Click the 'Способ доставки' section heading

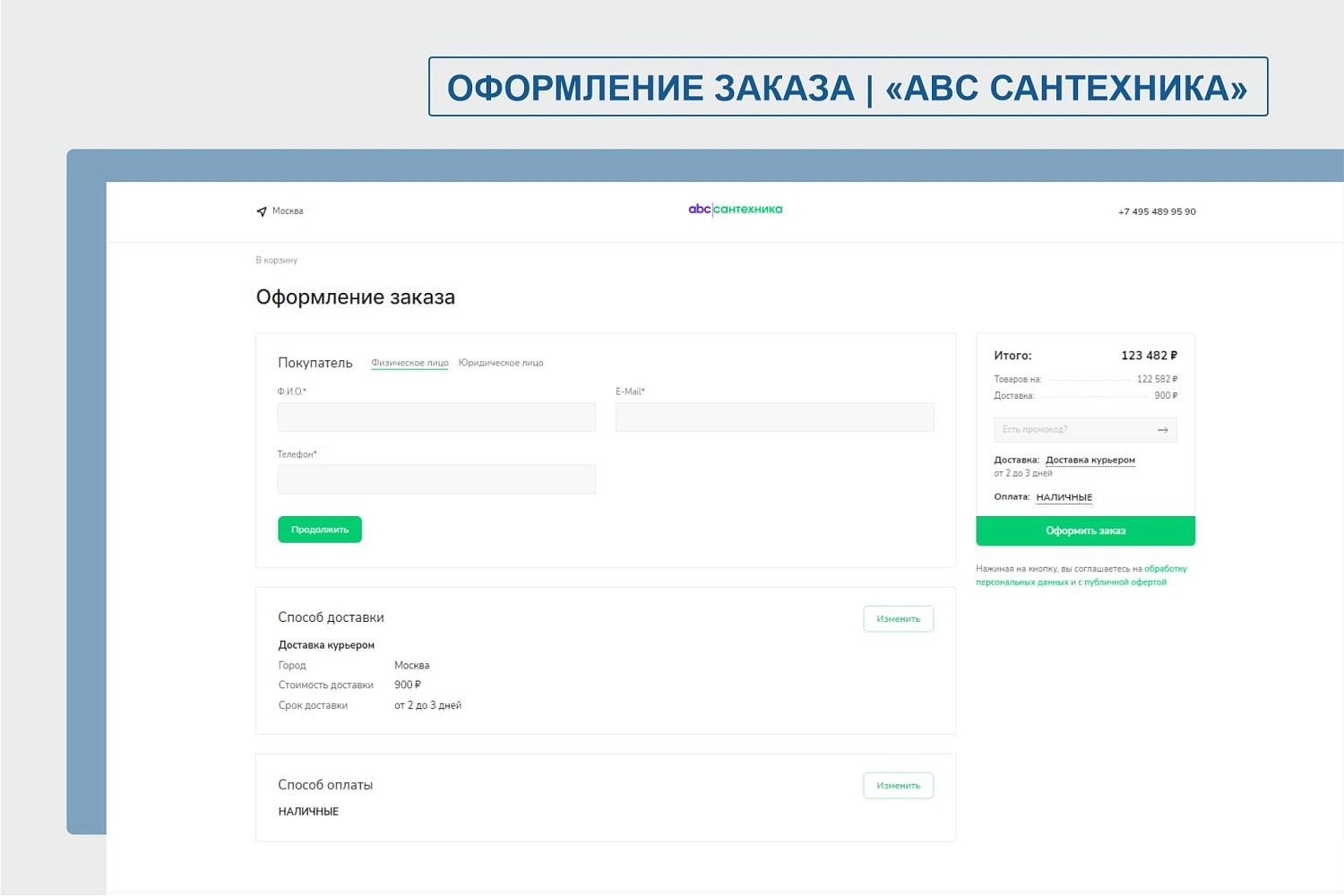331,617
